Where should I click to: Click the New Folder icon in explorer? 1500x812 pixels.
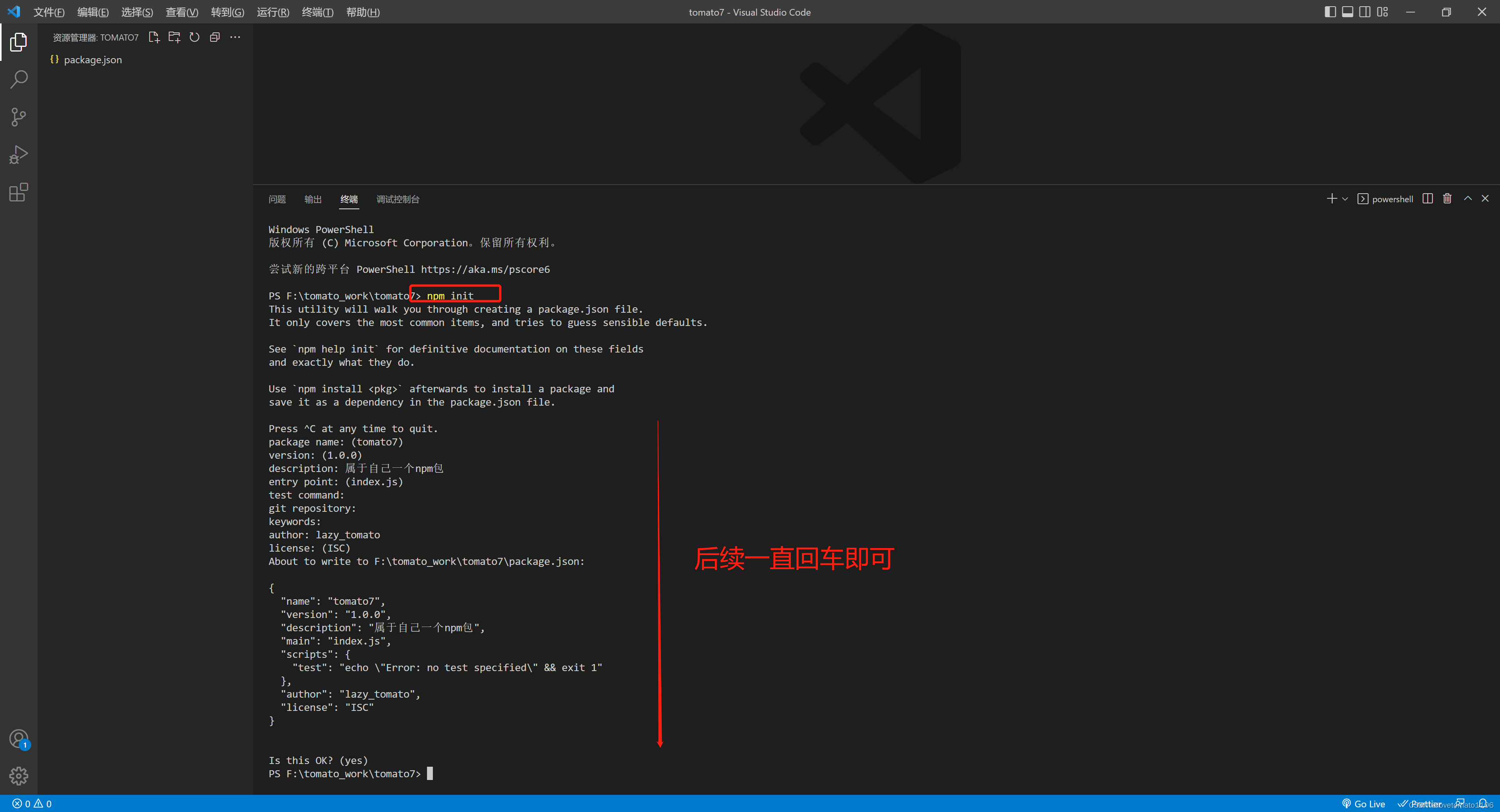[174, 37]
